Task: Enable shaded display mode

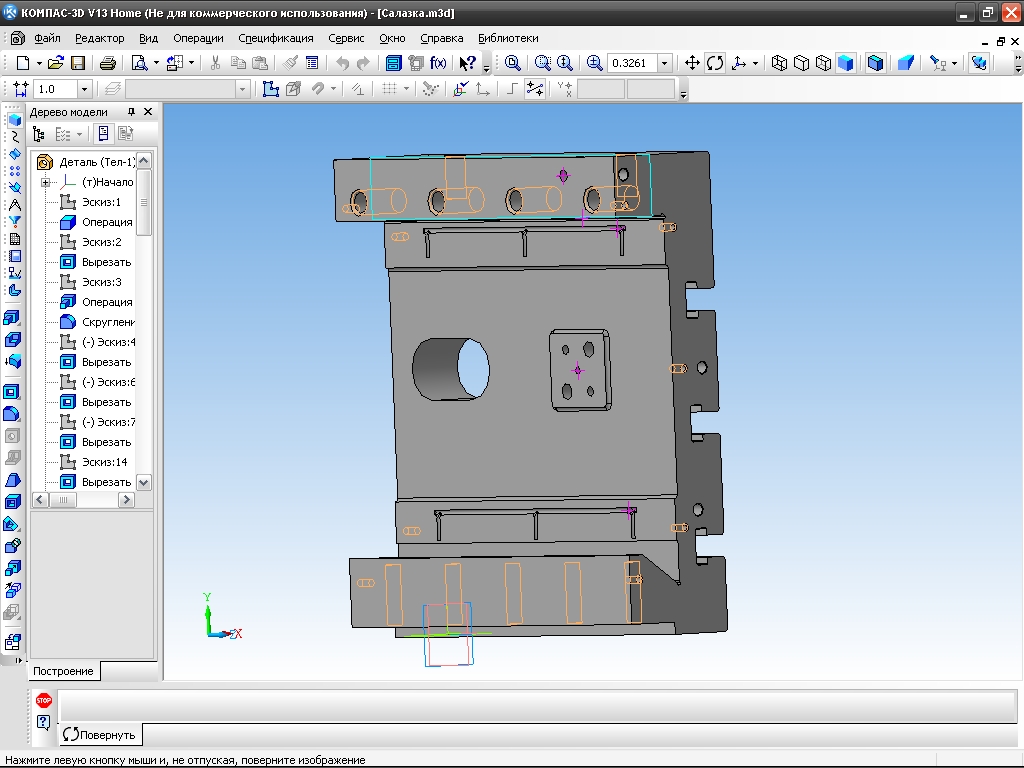Action: 846,63
